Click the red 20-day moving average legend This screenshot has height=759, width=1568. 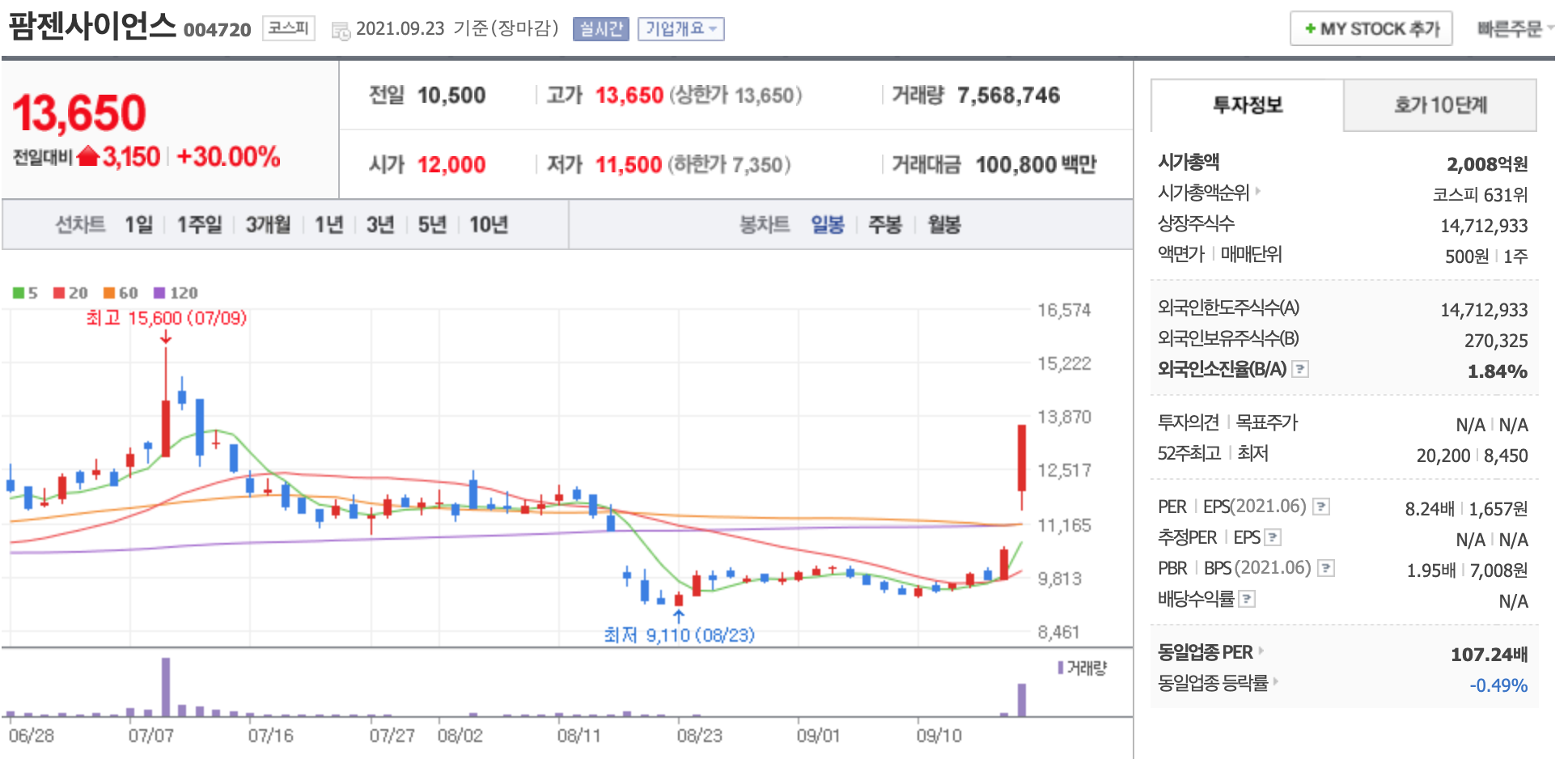[x=70, y=293]
